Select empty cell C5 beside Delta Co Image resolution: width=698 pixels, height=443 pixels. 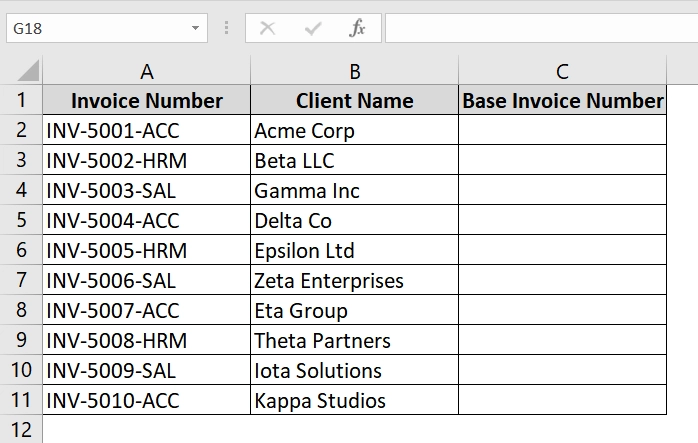tap(562, 220)
